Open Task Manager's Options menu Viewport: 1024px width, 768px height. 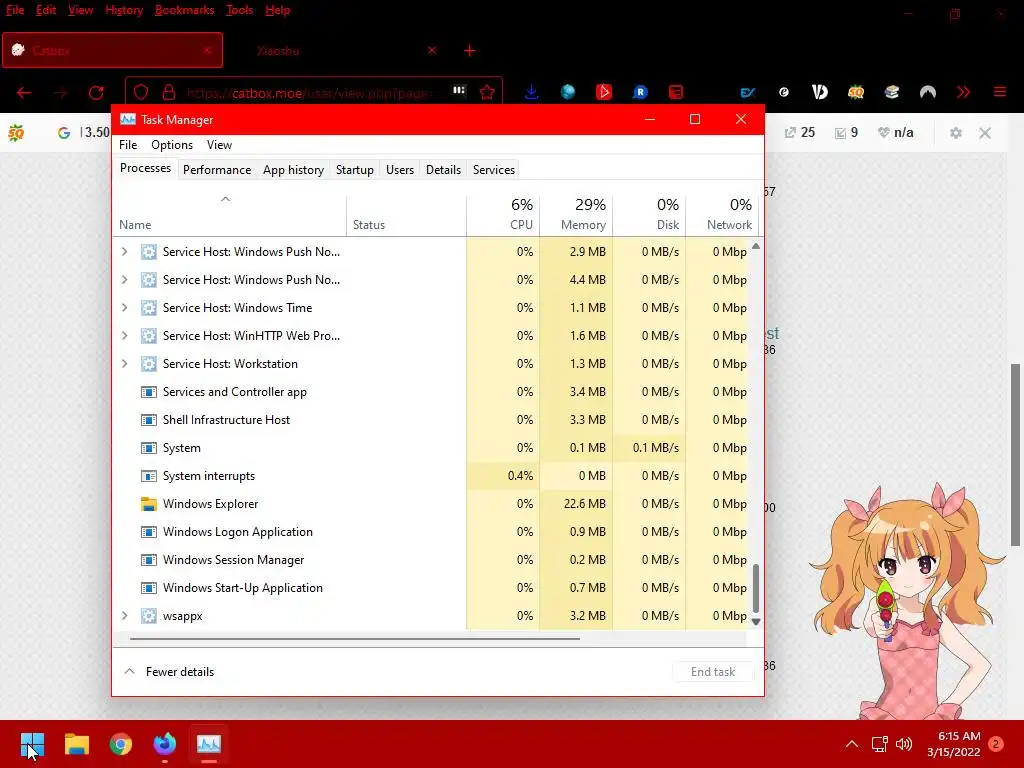point(172,145)
